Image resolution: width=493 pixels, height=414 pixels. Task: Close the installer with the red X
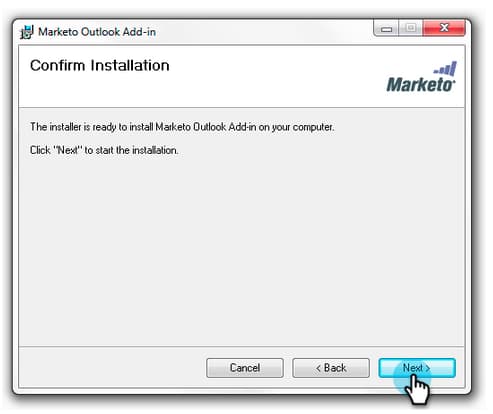click(x=444, y=28)
